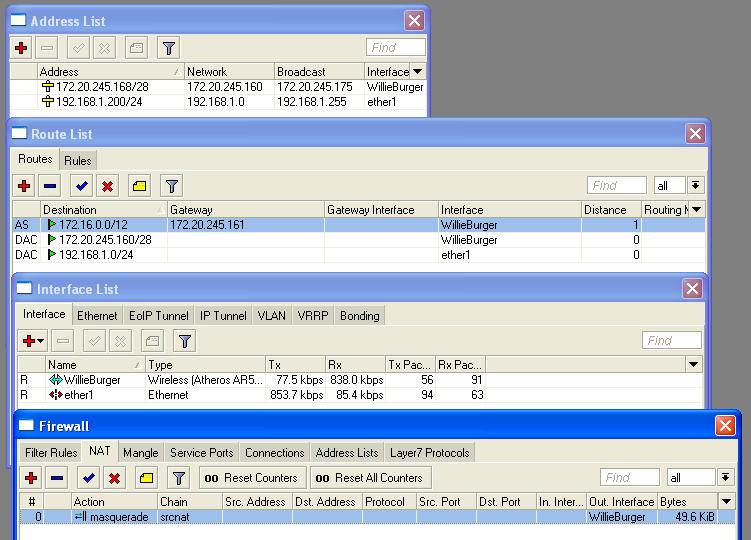Click remove button in Interface List toolbar
Image resolution: width=751 pixels, height=540 pixels.
pos(63,341)
